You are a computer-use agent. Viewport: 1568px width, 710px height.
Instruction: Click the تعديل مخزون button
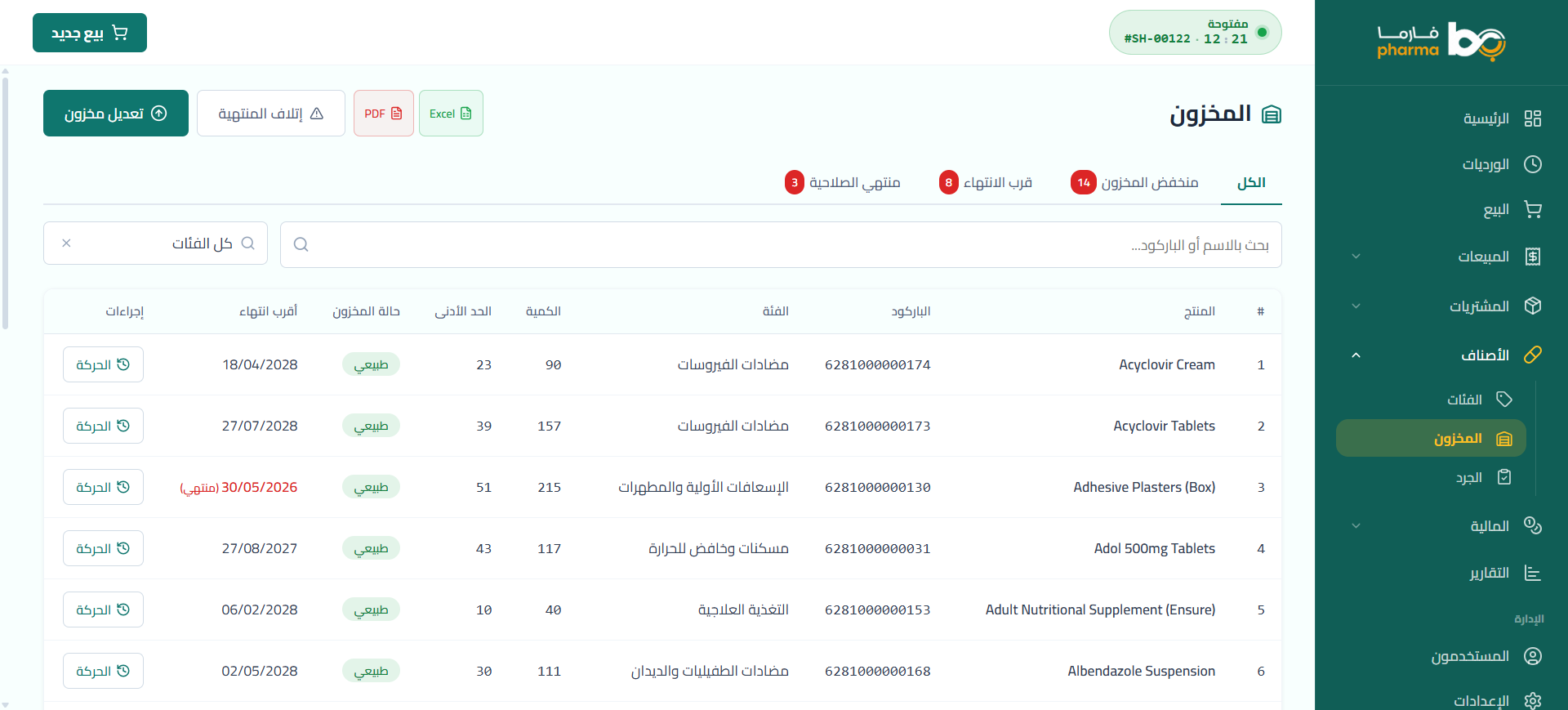pyautogui.click(x=116, y=114)
